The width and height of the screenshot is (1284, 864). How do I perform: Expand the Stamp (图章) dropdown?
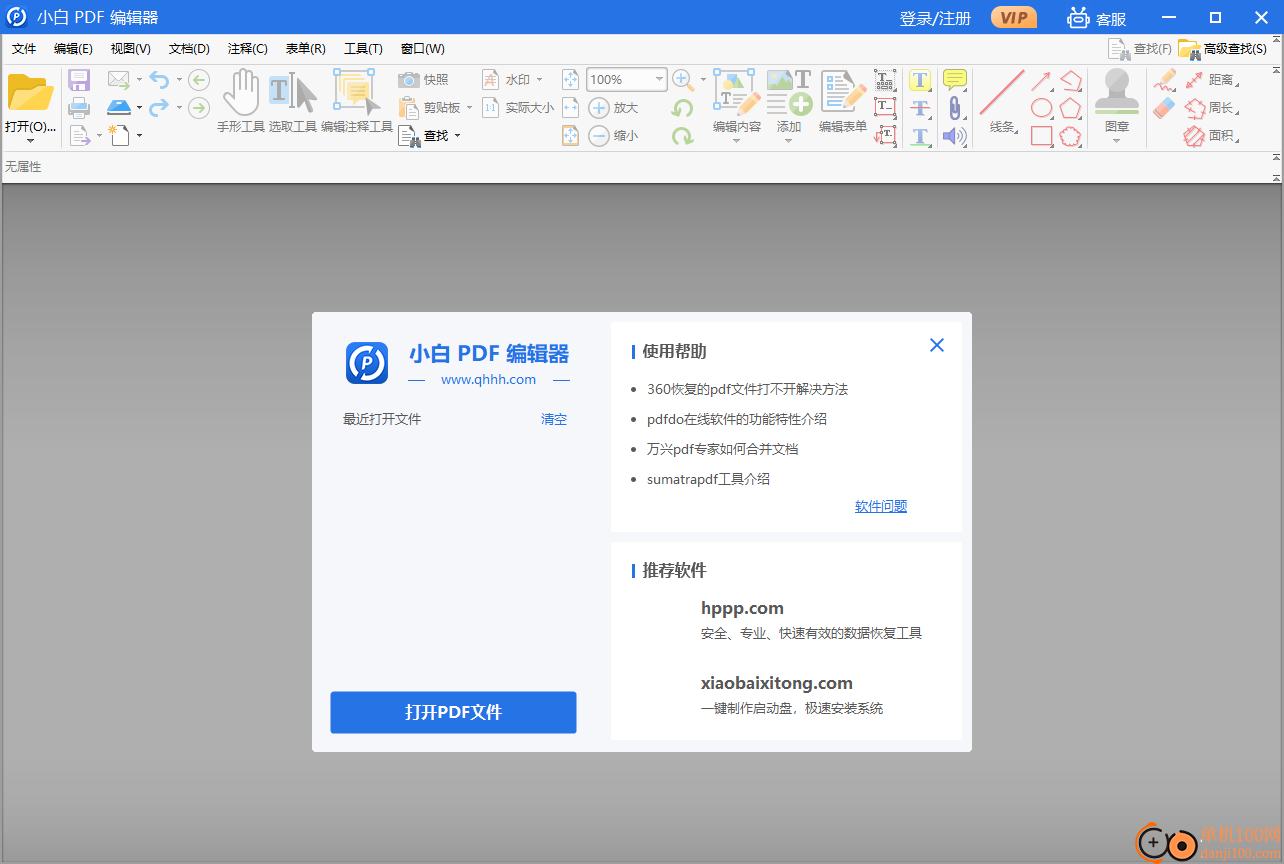tap(1117, 141)
